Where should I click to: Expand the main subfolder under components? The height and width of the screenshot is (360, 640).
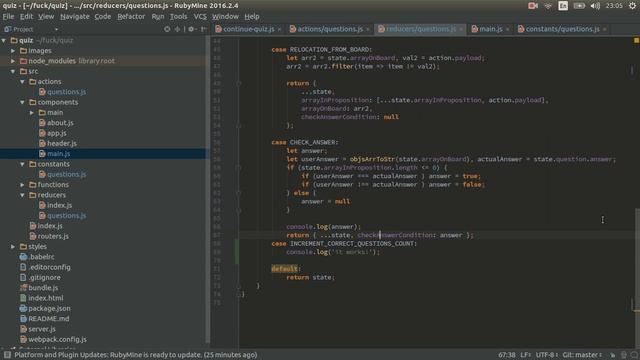coord(32,113)
